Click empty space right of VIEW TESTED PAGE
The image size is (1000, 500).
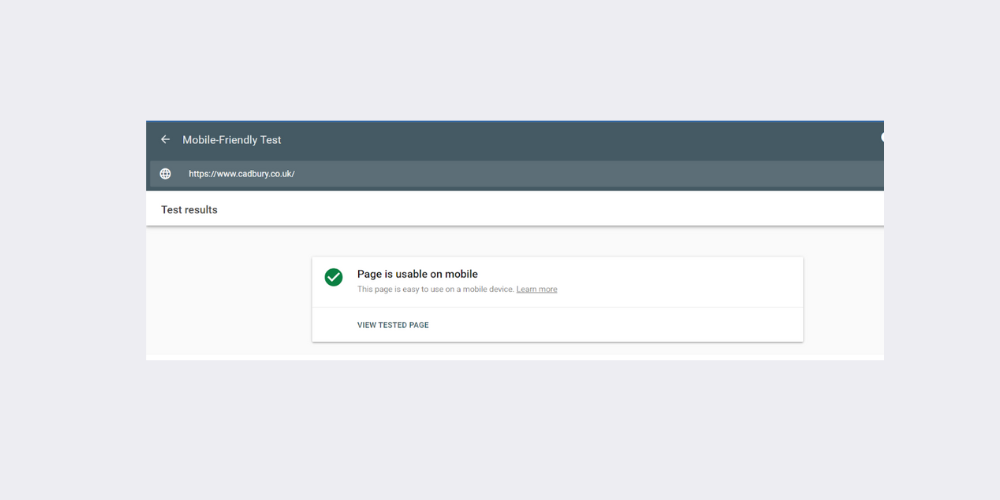tap(620, 325)
